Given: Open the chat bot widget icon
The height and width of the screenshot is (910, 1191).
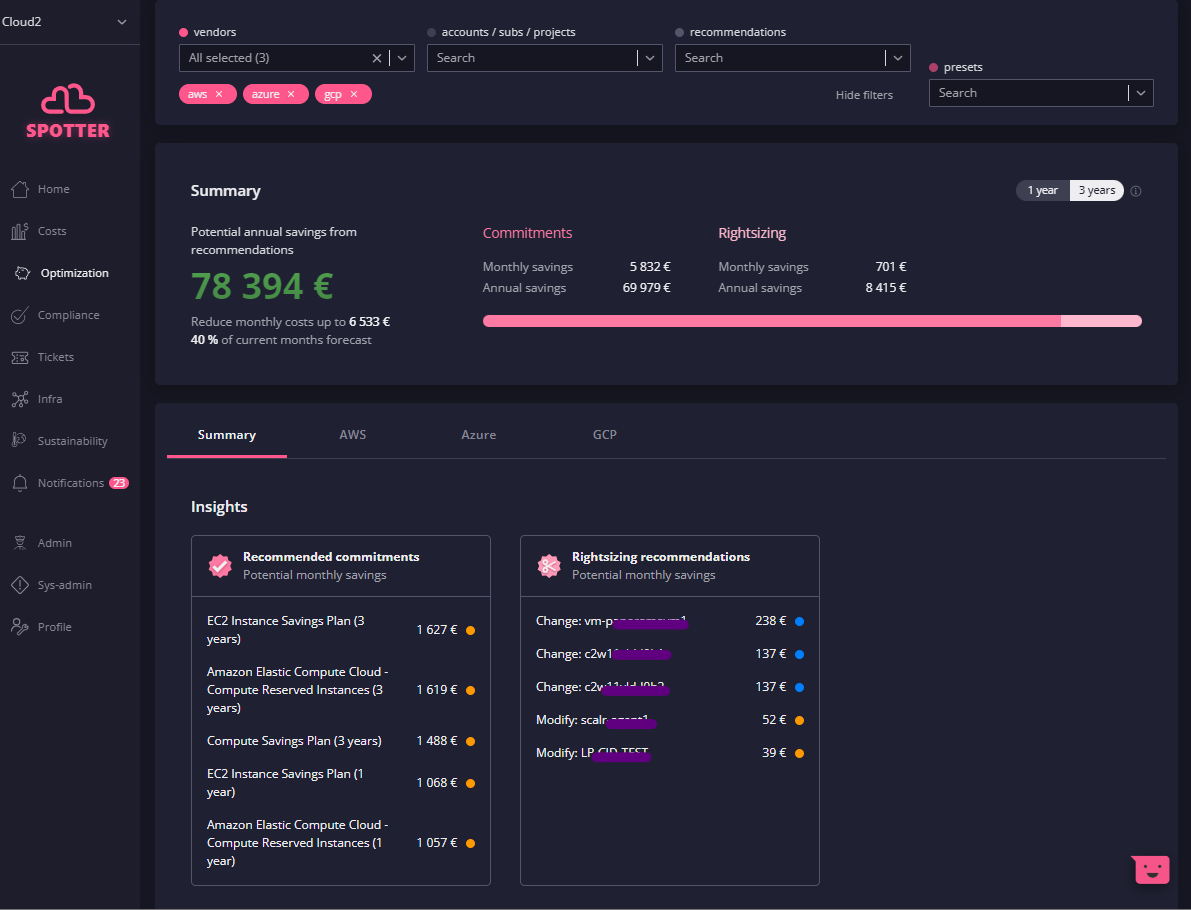Looking at the screenshot, I should tap(1151, 869).
